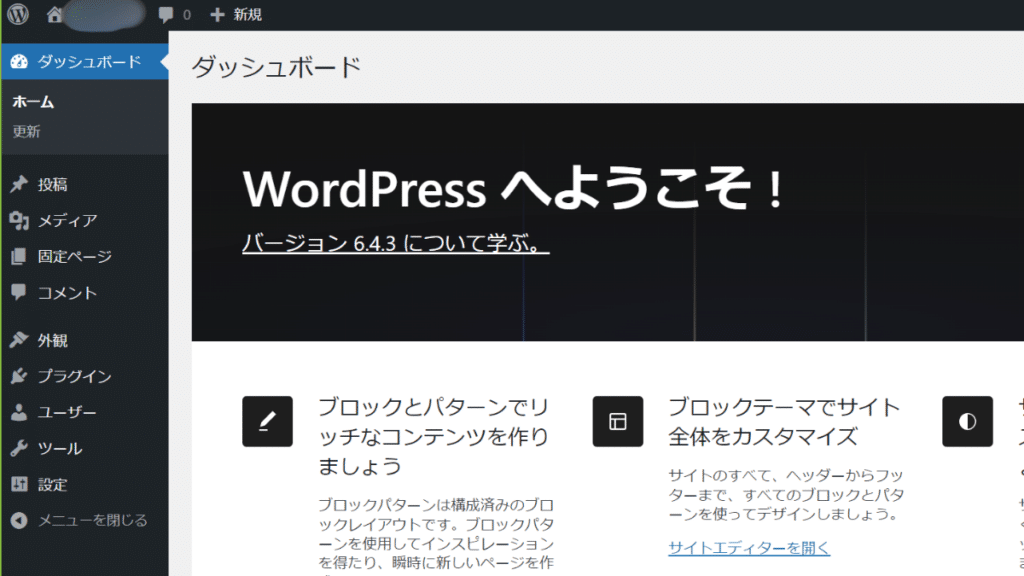1024x576 pixels.
Task: Select 更新 under ダッシュボード
Action: click(x=25, y=130)
